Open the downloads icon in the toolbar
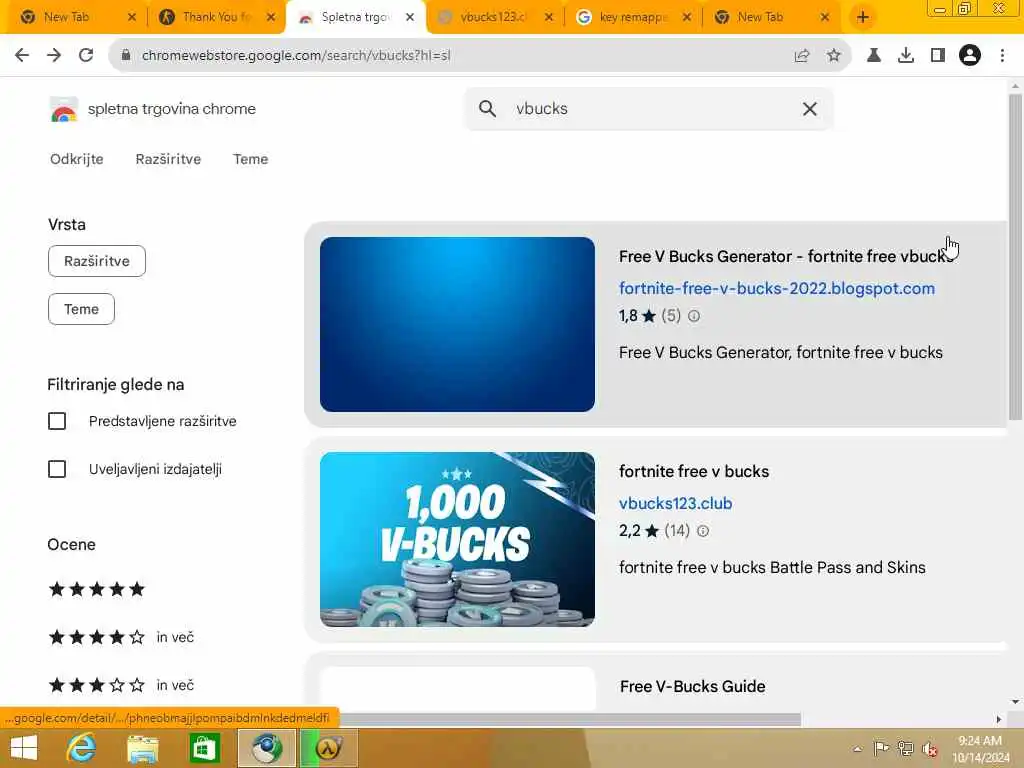Screen dimensions: 1024x768 (x=906, y=56)
